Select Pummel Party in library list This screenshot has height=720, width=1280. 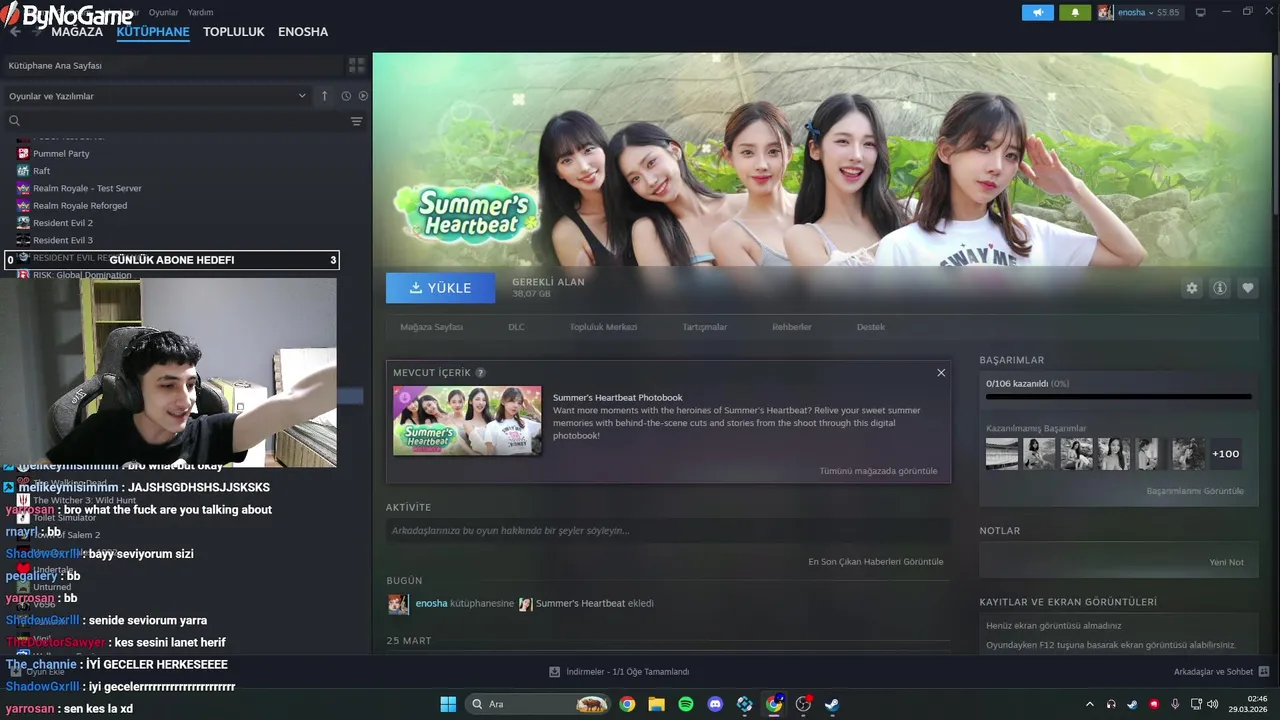[61, 154]
